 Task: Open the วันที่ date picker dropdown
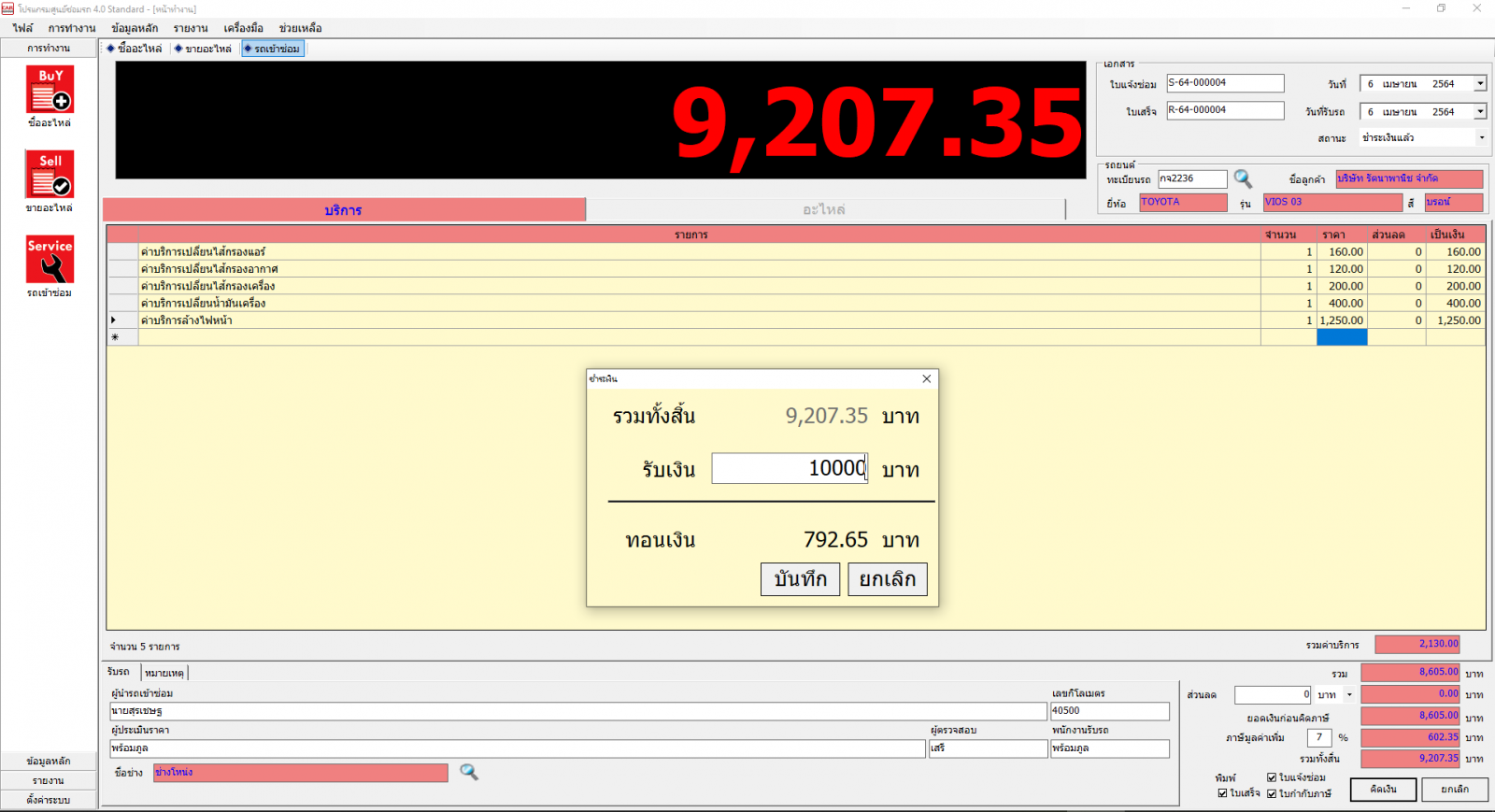click(x=1480, y=84)
